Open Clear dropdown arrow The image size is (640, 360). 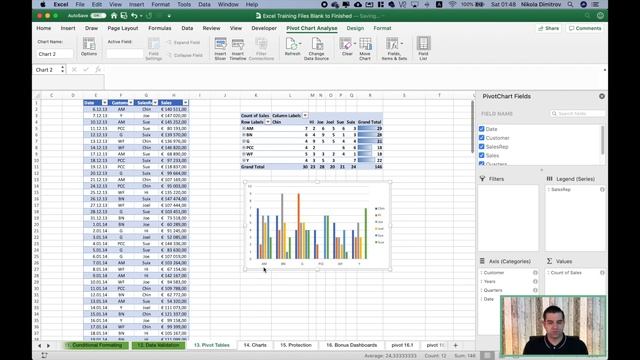(355, 43)
